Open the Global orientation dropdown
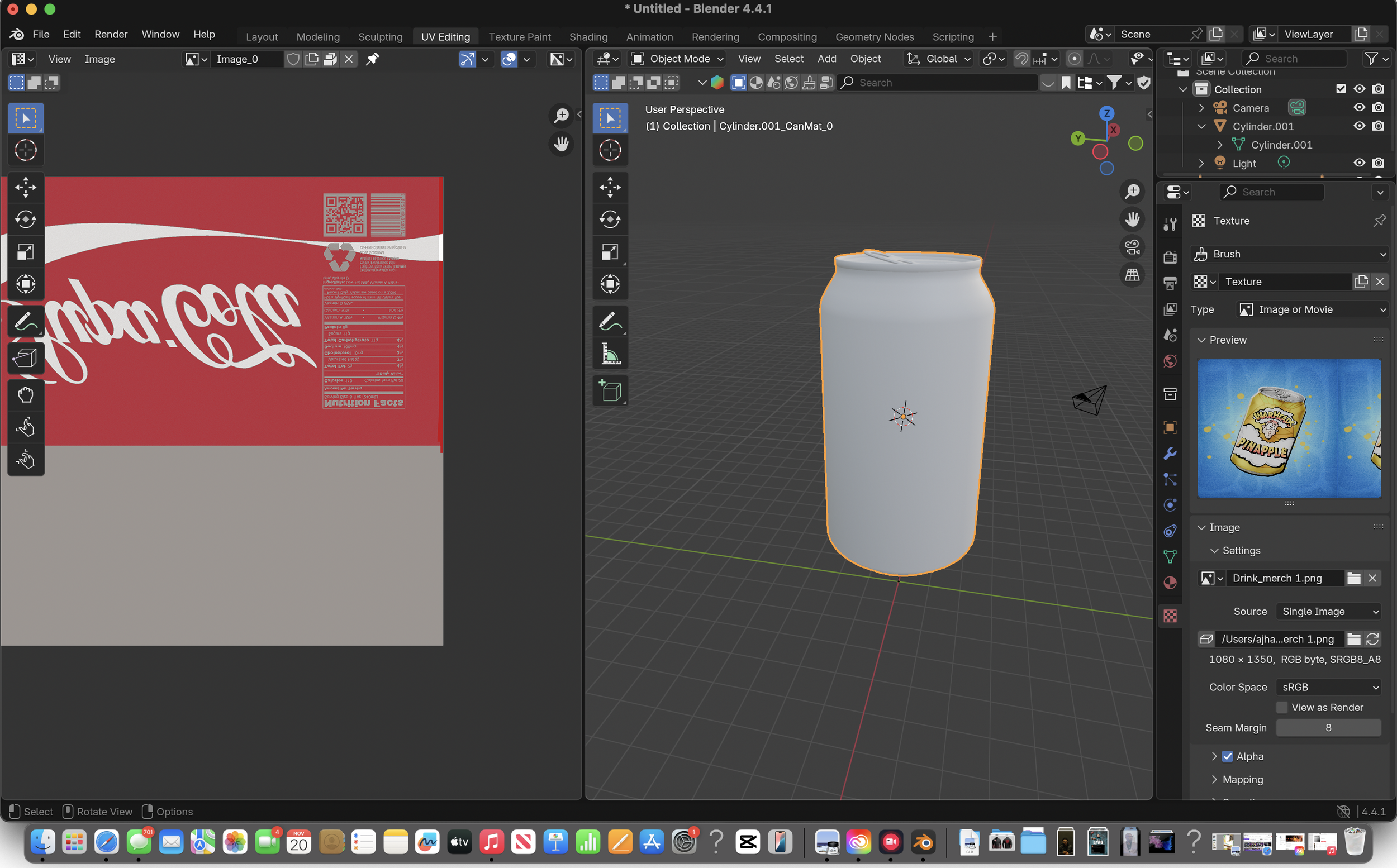Viewport: 1397px width, 868px height. coord(938,59)
